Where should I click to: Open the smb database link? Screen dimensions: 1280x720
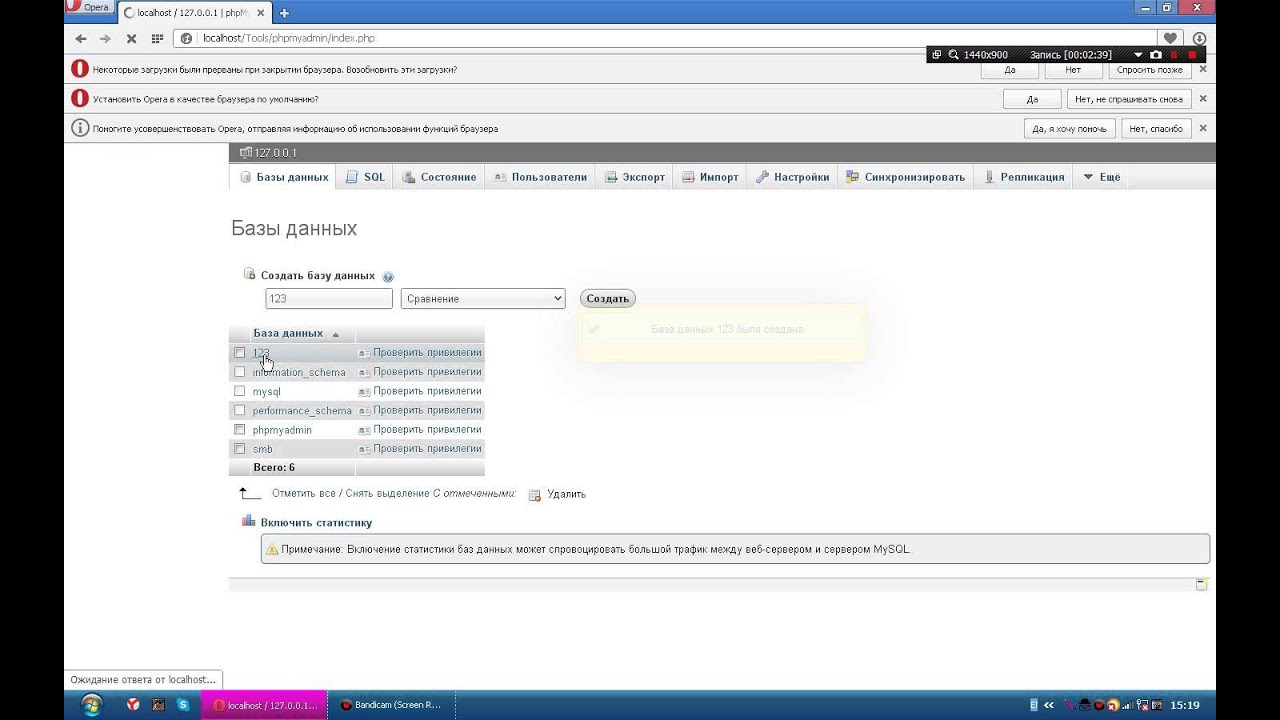pos(263,449)
